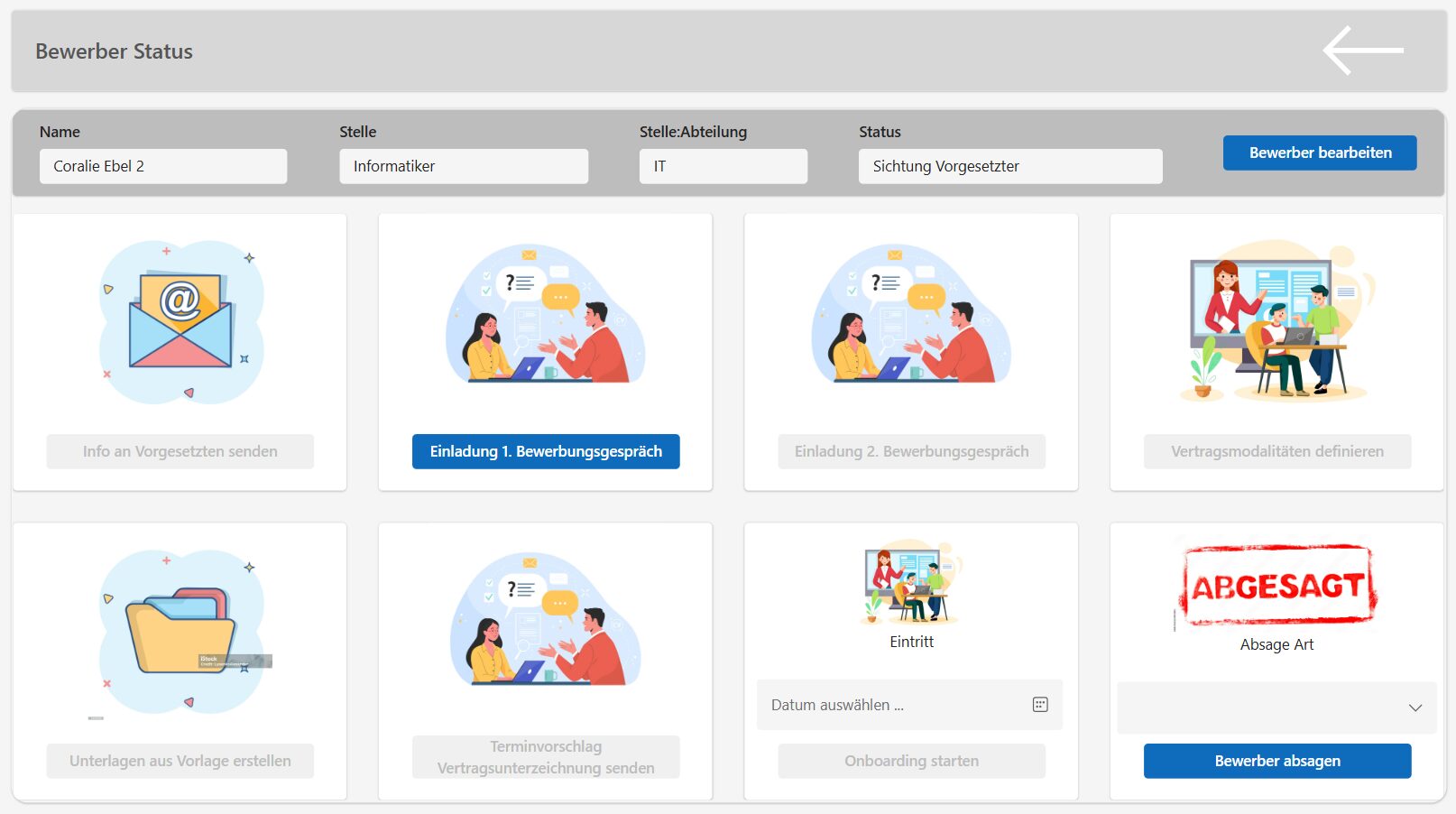This screenshot has width=1456, height=814.
Task: Click the red ABGESAGT stamp image
Action: click(x=1277, y=586)
